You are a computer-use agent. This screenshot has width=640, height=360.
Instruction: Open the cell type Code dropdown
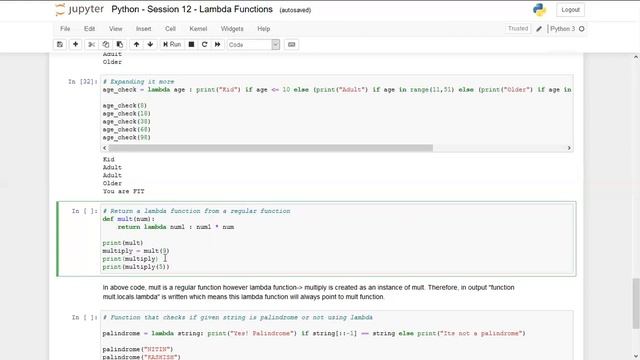point(253,44)
